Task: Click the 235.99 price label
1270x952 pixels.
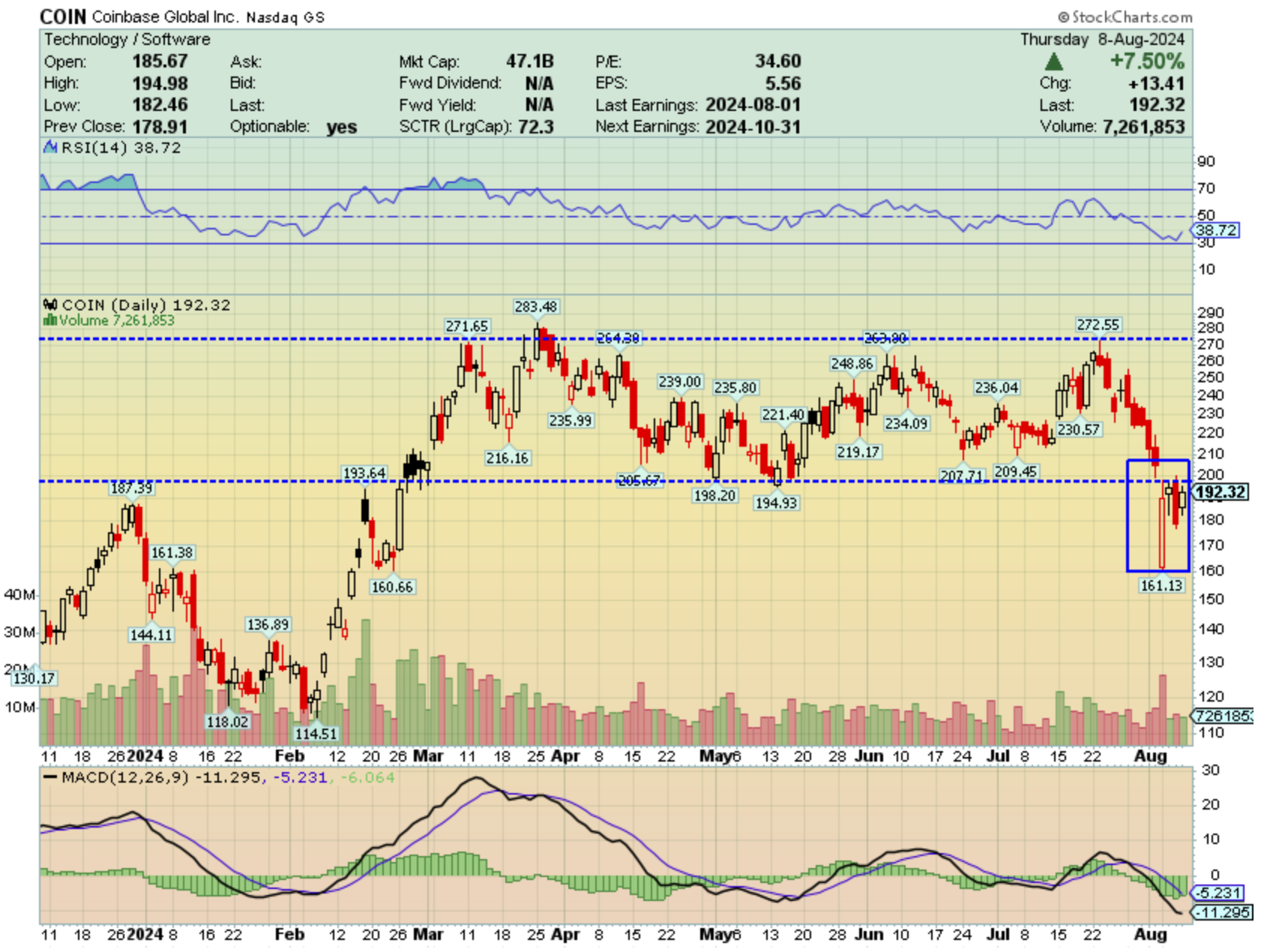Action: point(571,421)
